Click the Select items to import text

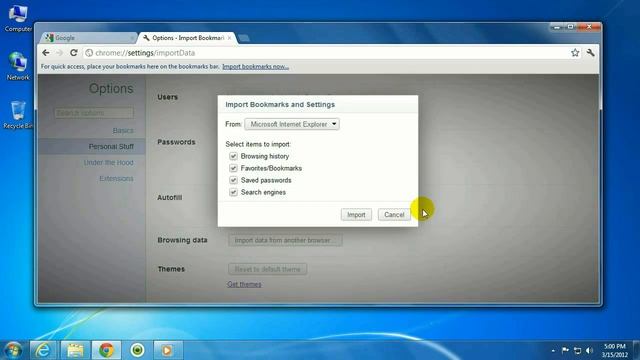click(x=258, y=144)
